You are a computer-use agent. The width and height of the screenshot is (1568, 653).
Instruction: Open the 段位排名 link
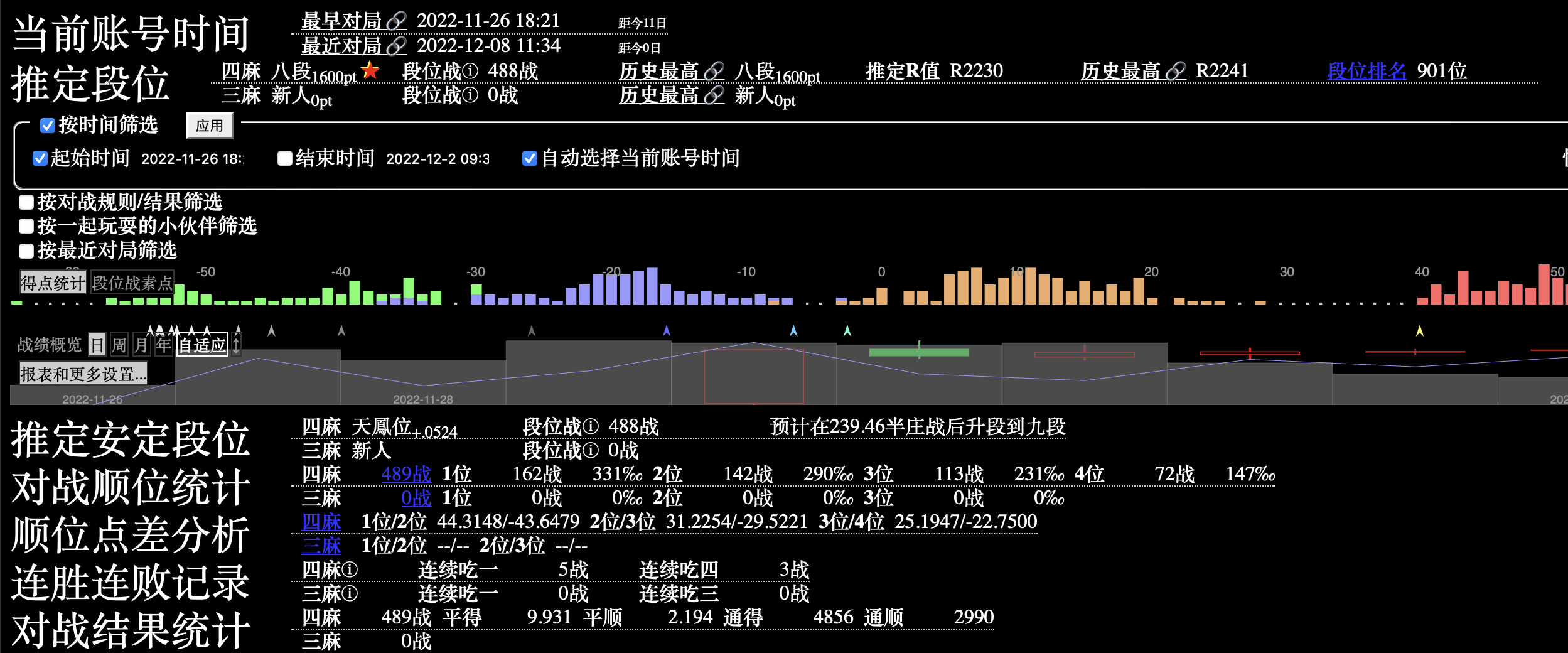(x=1367, y=71)
